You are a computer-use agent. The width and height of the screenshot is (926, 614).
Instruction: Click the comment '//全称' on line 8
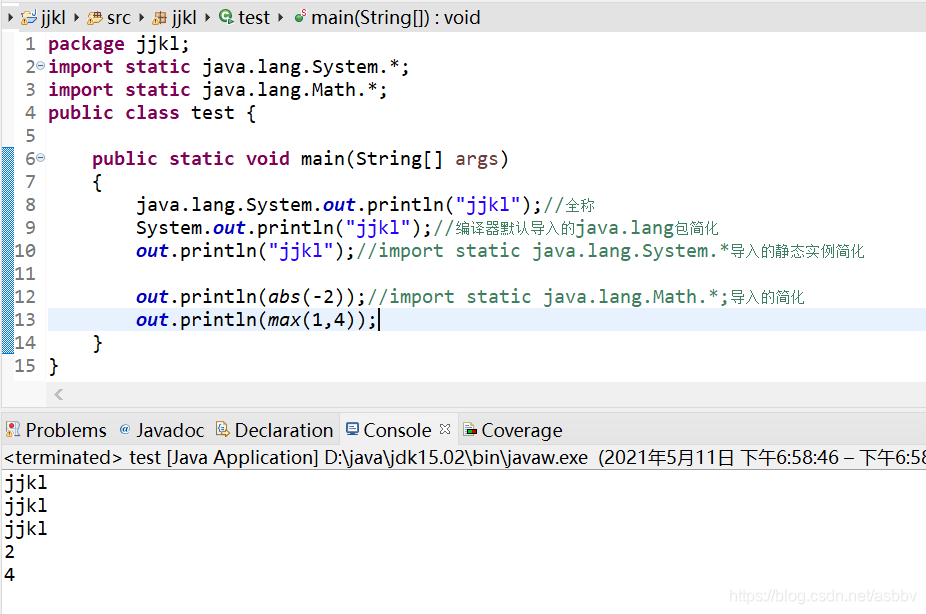(569, 205)
